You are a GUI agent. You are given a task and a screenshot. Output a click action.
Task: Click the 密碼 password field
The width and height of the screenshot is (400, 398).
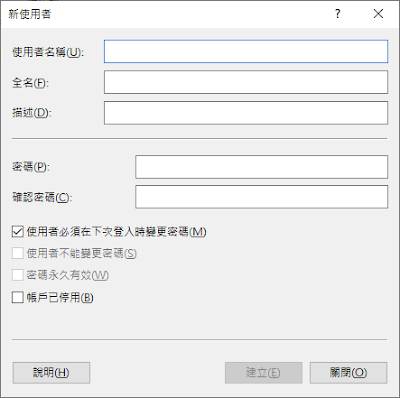[x=262, y=167]
